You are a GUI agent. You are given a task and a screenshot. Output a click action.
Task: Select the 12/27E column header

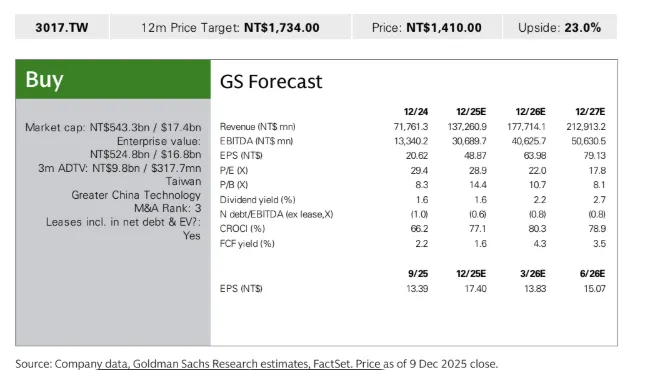(590, 112)
